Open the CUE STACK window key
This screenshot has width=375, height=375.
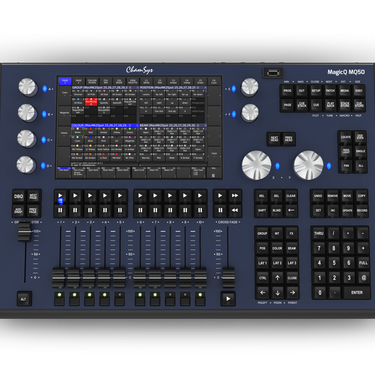302,105
